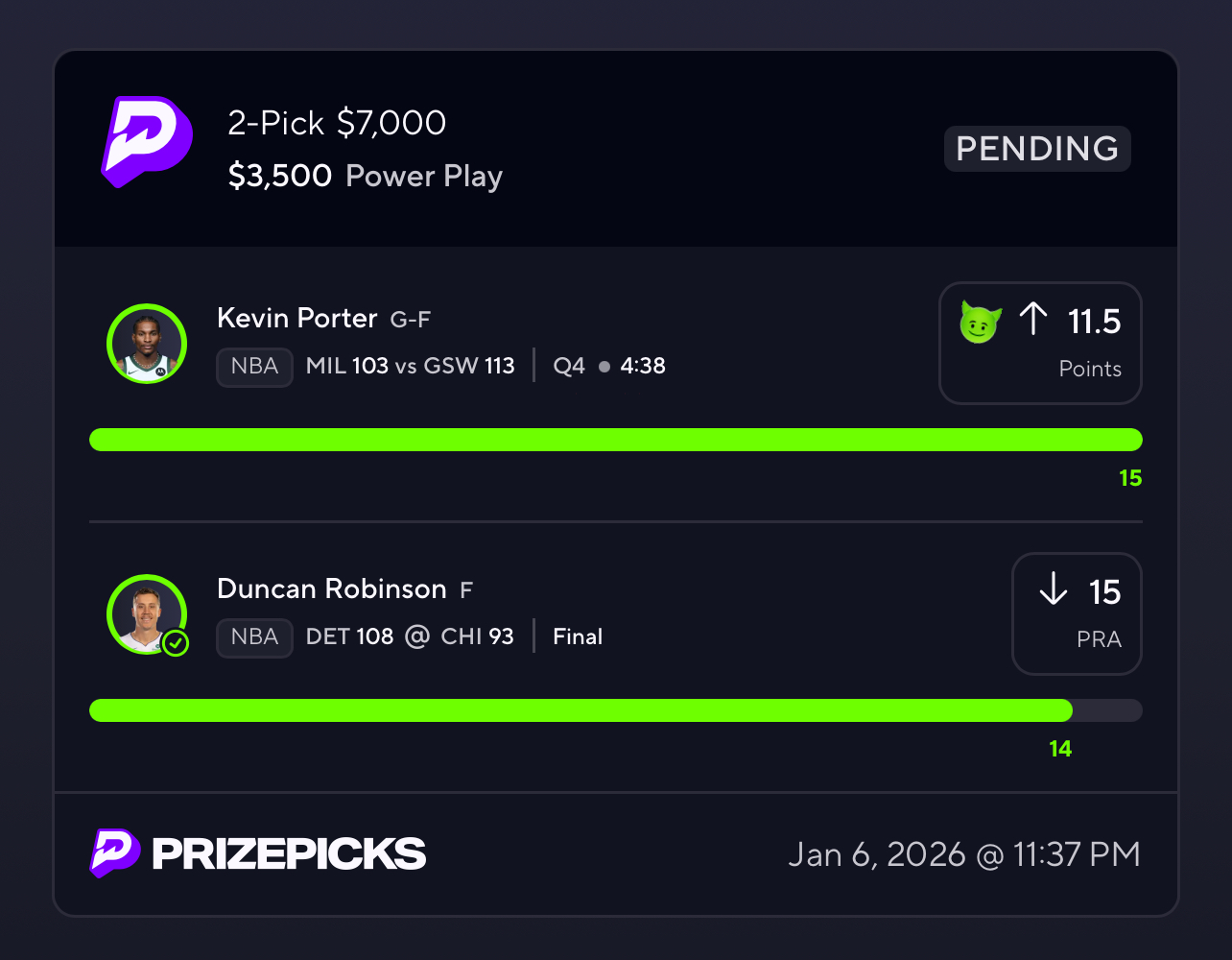Click the green demon emoji icon
The height and width of the screenshot is (960, 1232).
(x=981, y=322)
